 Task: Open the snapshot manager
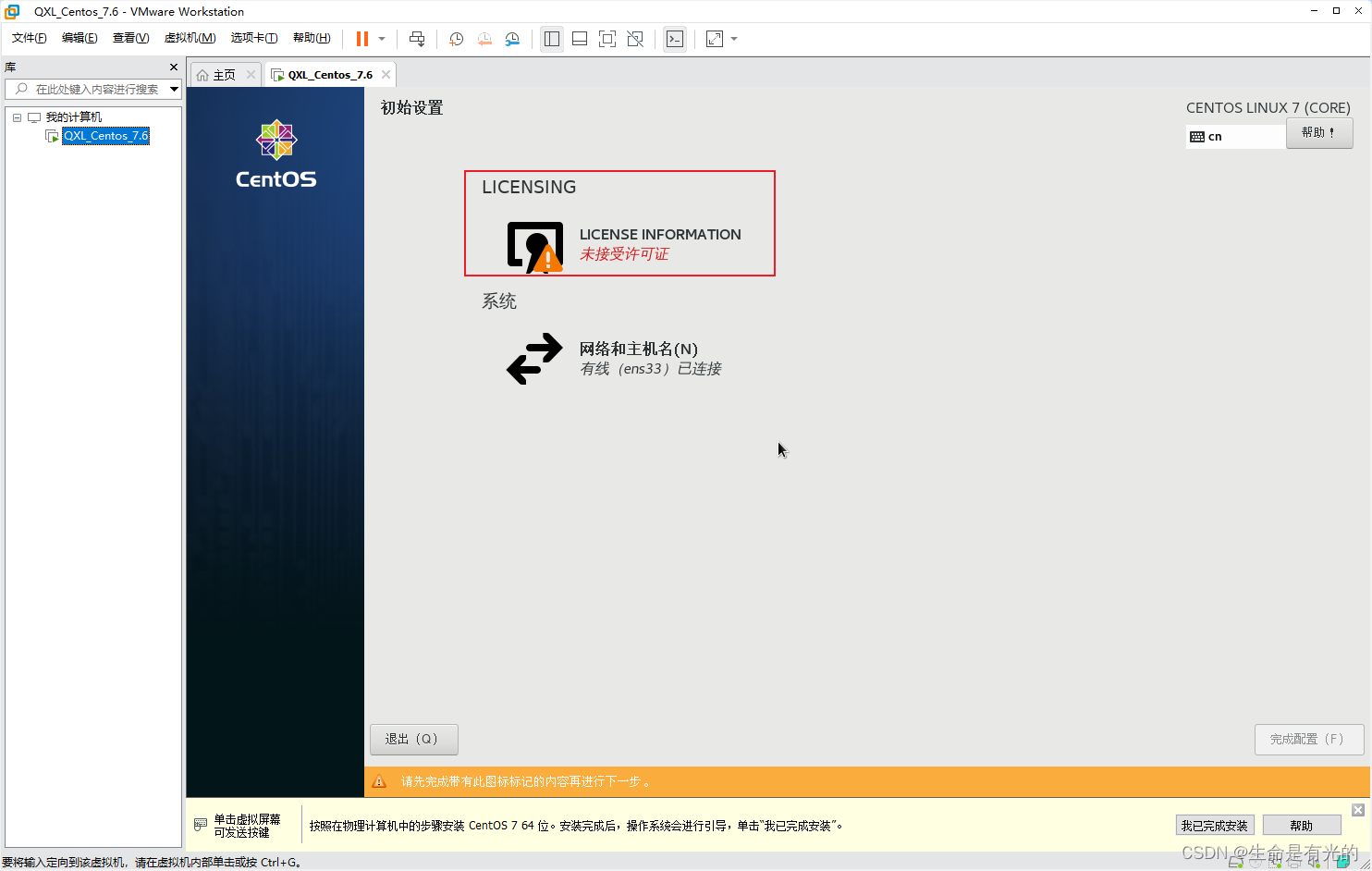[x=512, y=39]
